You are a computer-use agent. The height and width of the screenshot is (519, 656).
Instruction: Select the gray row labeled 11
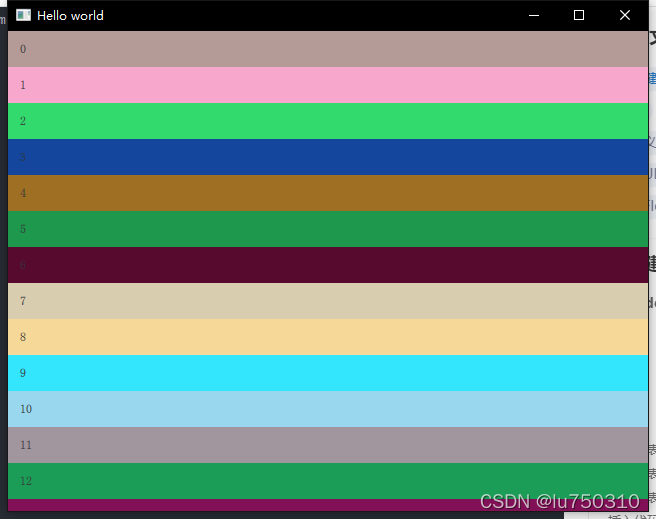(328, 445)
